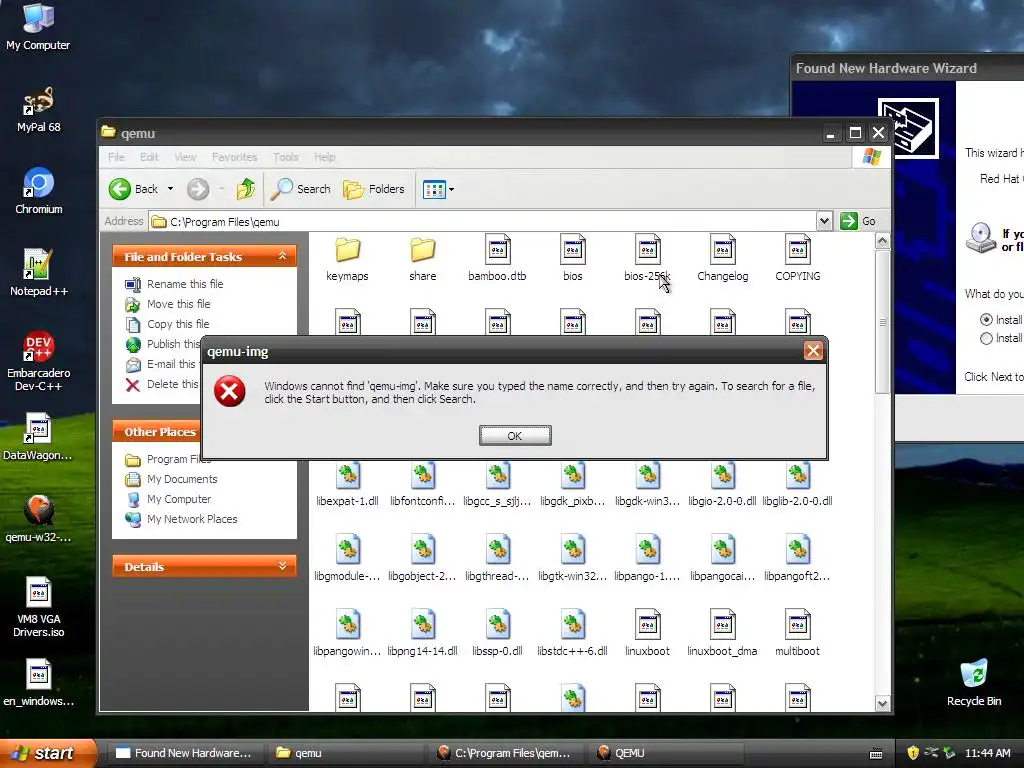
Task: Select the Changelog file
Action: tap(722, 259)
